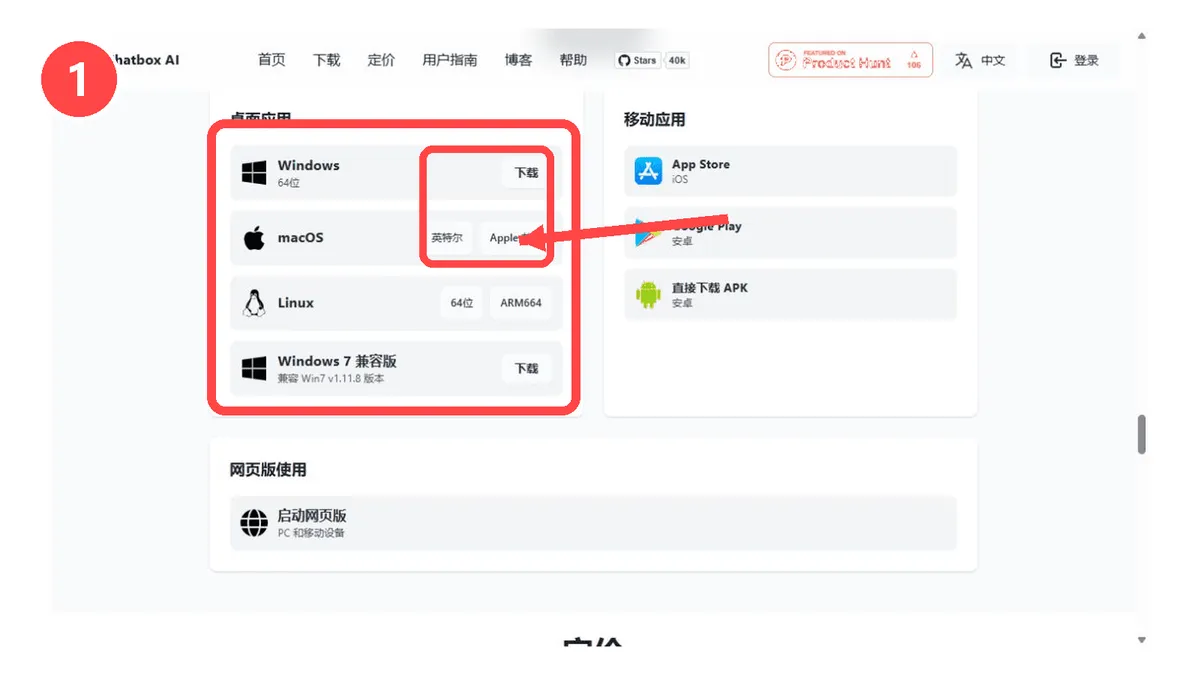1200x675 pixels.
Task: Download the Windows 7 兼容版
Action: coord(526,368)
